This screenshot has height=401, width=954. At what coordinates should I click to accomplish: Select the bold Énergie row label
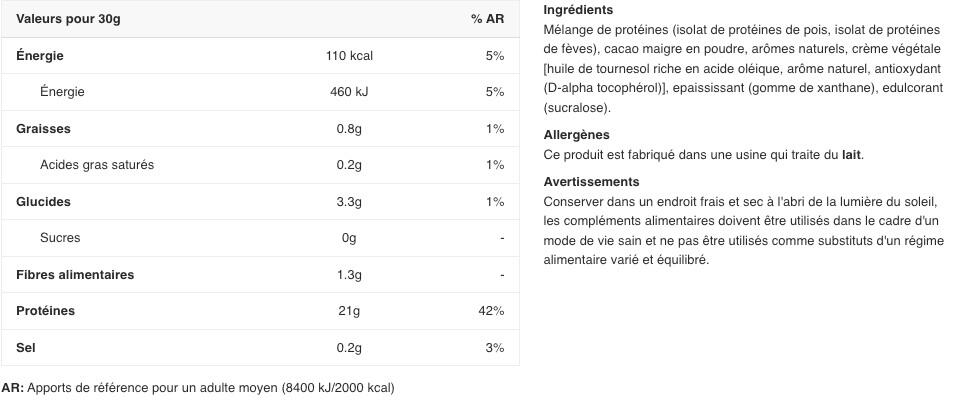click(x=40, y=56)
